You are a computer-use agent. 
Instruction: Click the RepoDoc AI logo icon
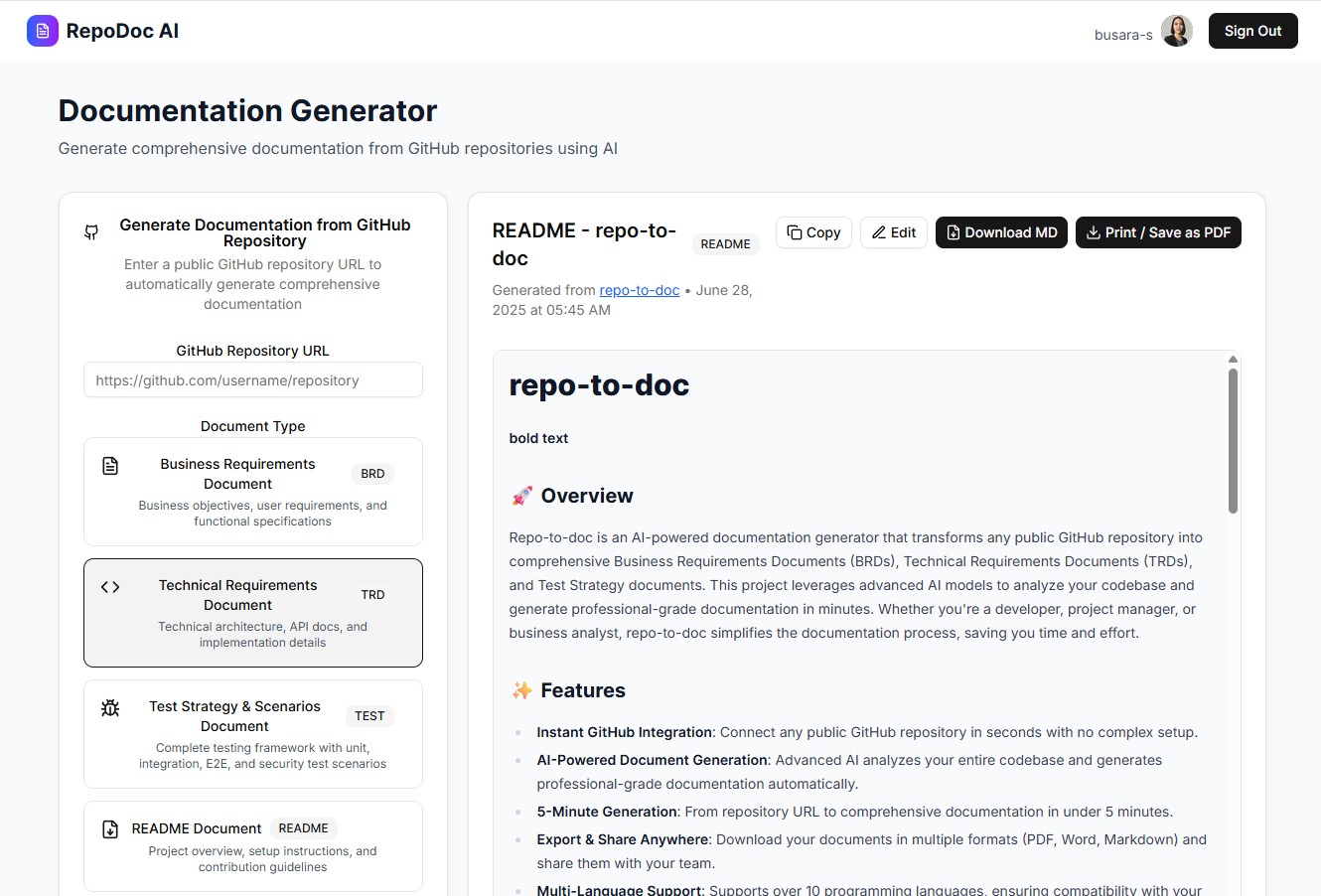(43, 31)
